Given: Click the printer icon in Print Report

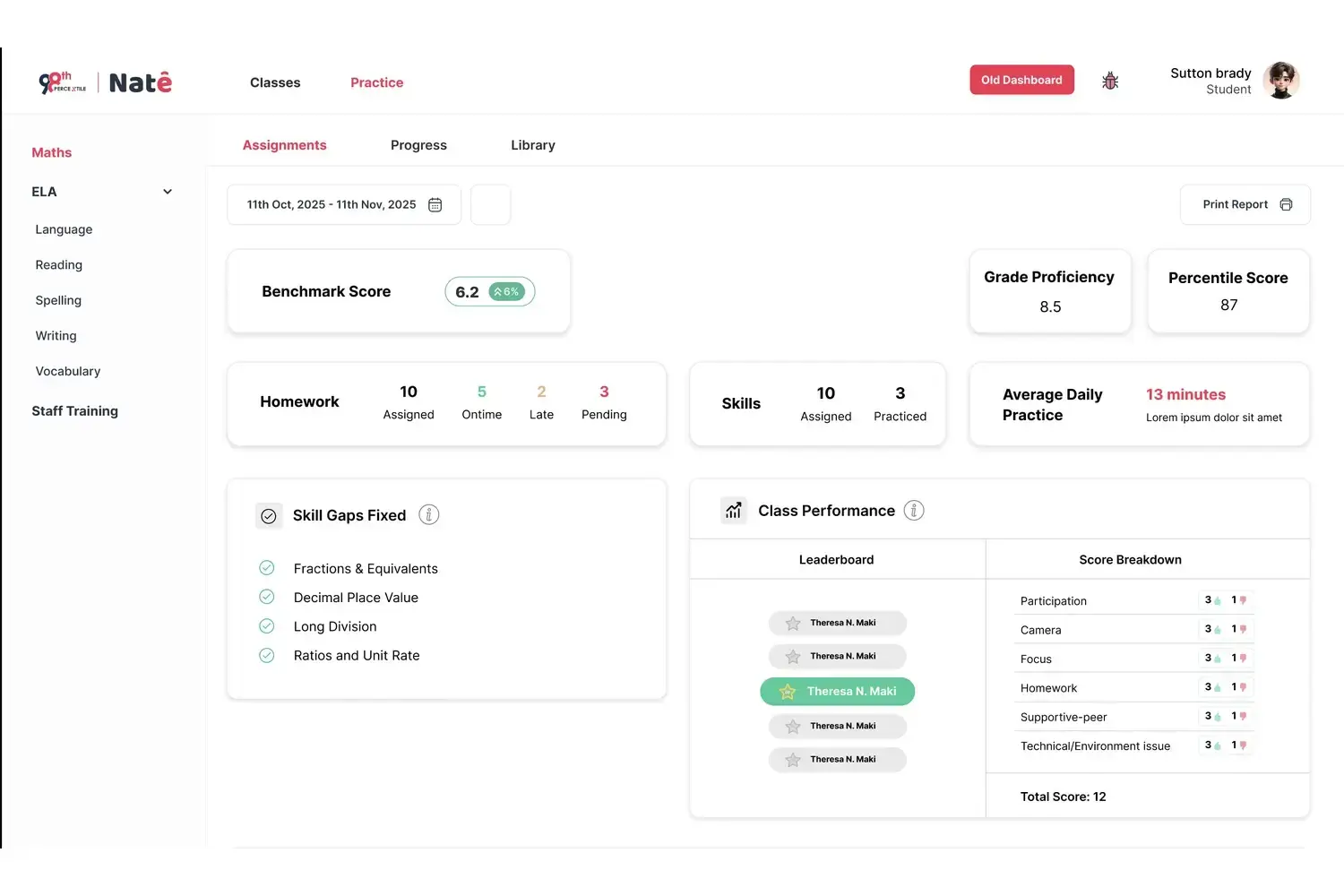Looking at the screenshot, I should tap(1286, 204).
